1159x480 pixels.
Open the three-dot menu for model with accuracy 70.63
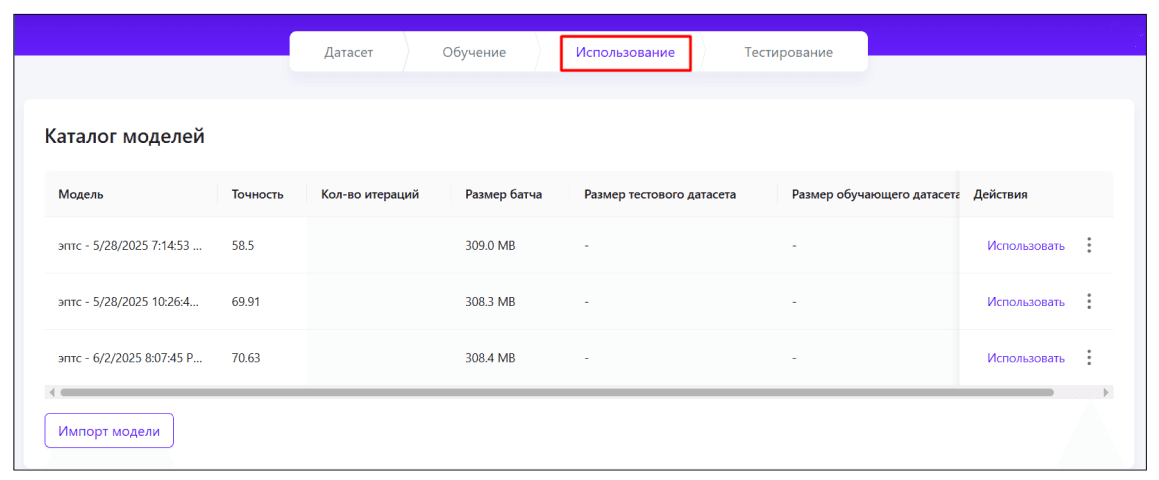pyautogui.click(x=1089, y=357)
